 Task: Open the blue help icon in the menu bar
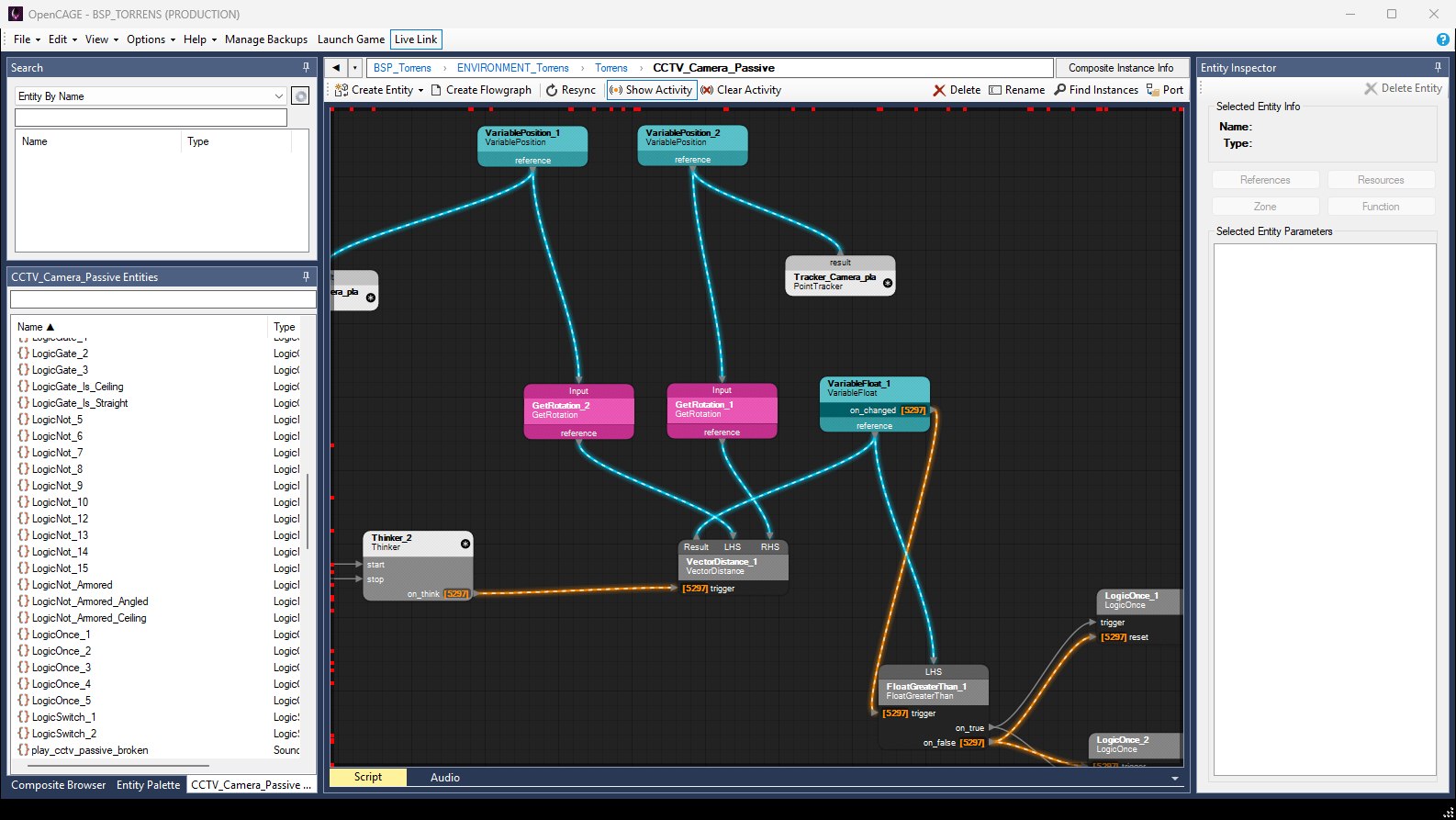pos(1443,39)
